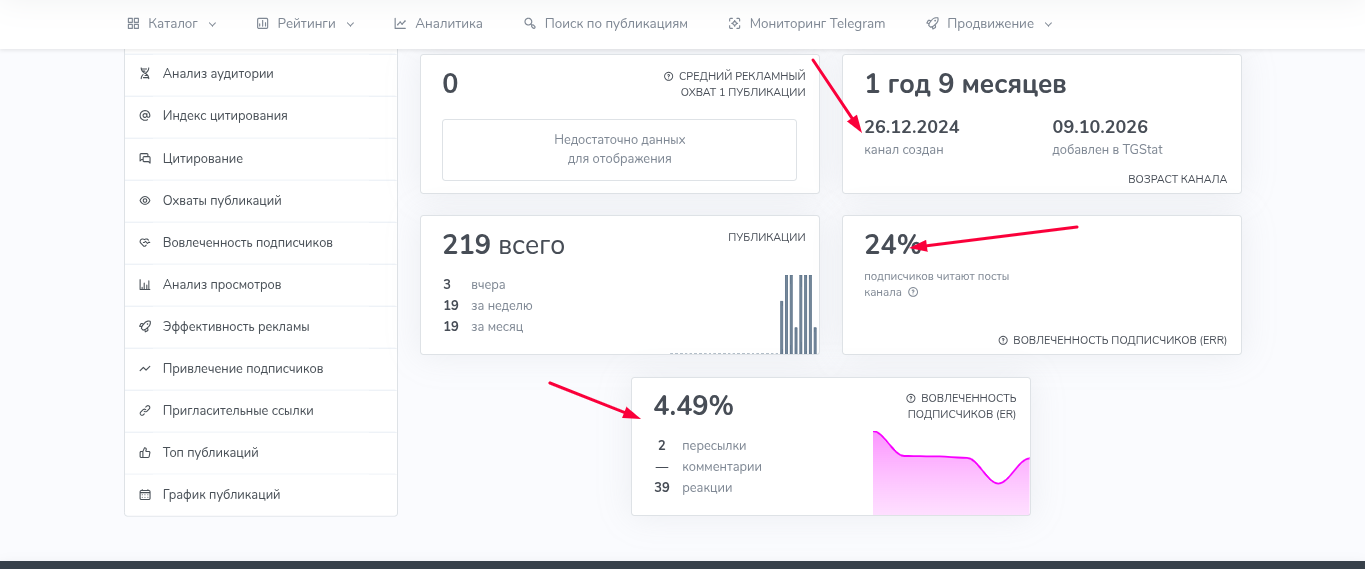The height and width of the screenshot is (569, 1365).
Task: Open the Цитирование sidebar item
Action: tap(261, 158)
